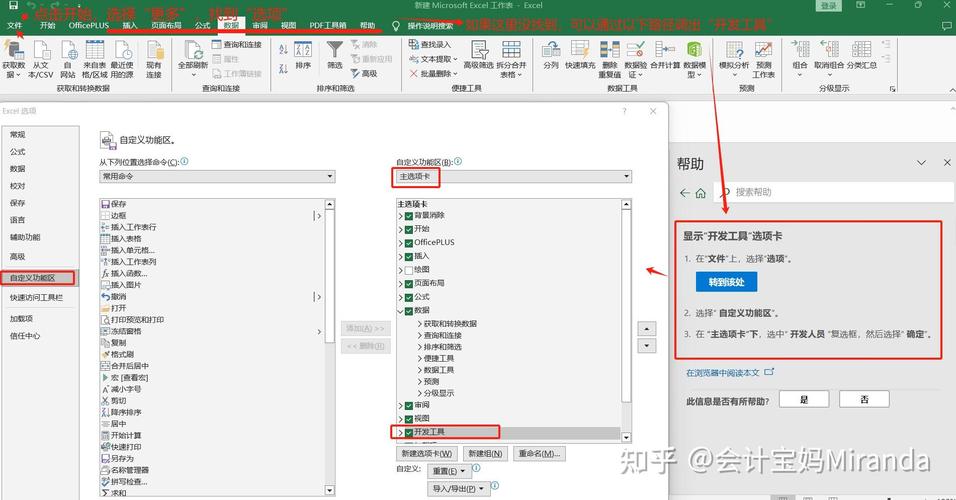Open the 重置 dropdown button
This screenshot has width=956, height=500.
pos(449,471)
